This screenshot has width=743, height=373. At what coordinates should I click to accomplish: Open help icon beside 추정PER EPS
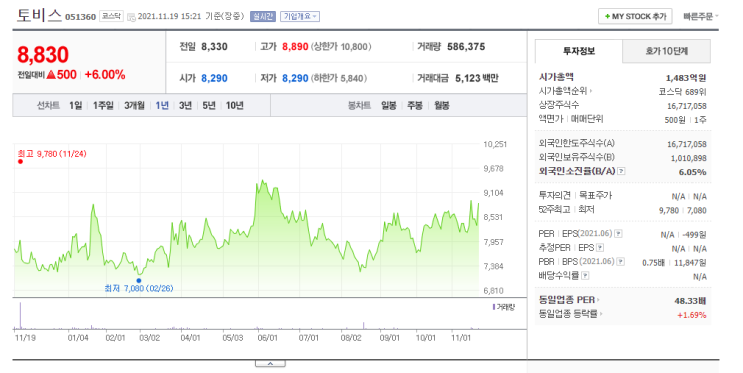[x=600, y=247]
